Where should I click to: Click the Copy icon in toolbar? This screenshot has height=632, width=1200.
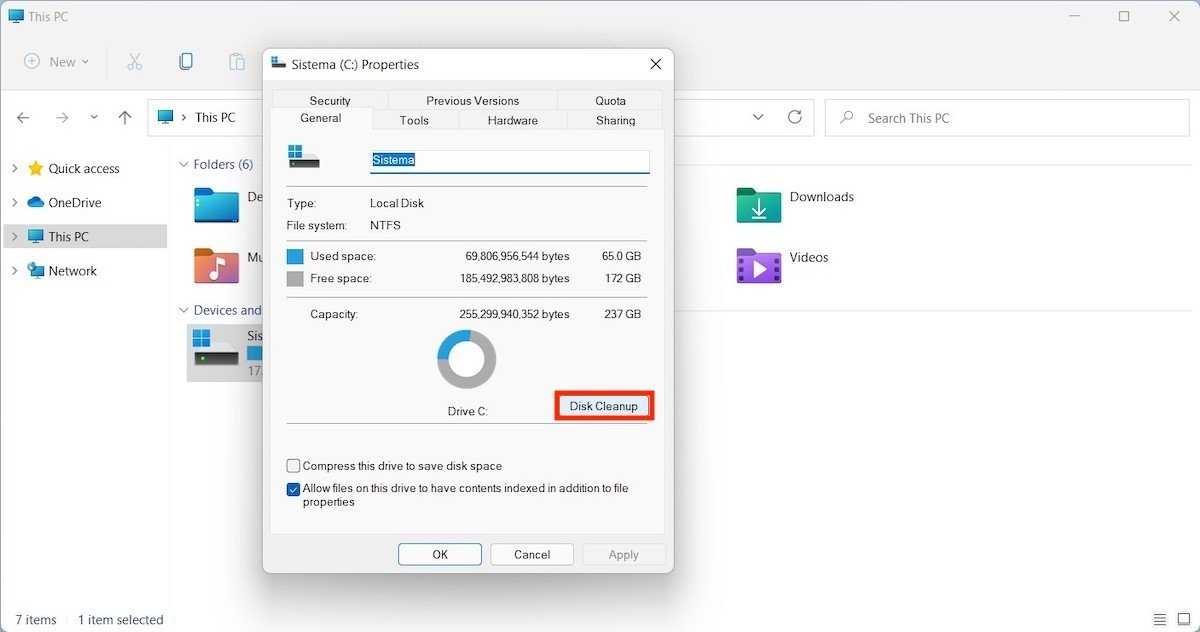click(x=186, y=62)
